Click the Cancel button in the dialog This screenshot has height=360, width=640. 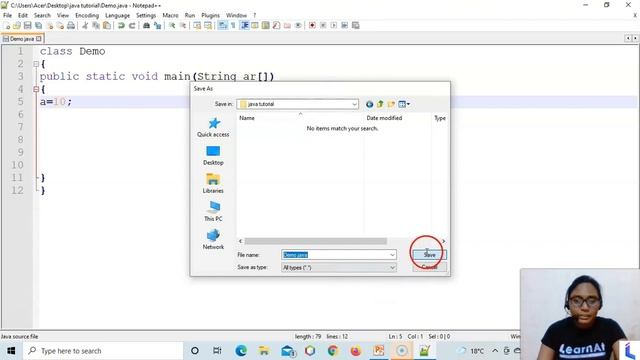click(x=429, y=267)
